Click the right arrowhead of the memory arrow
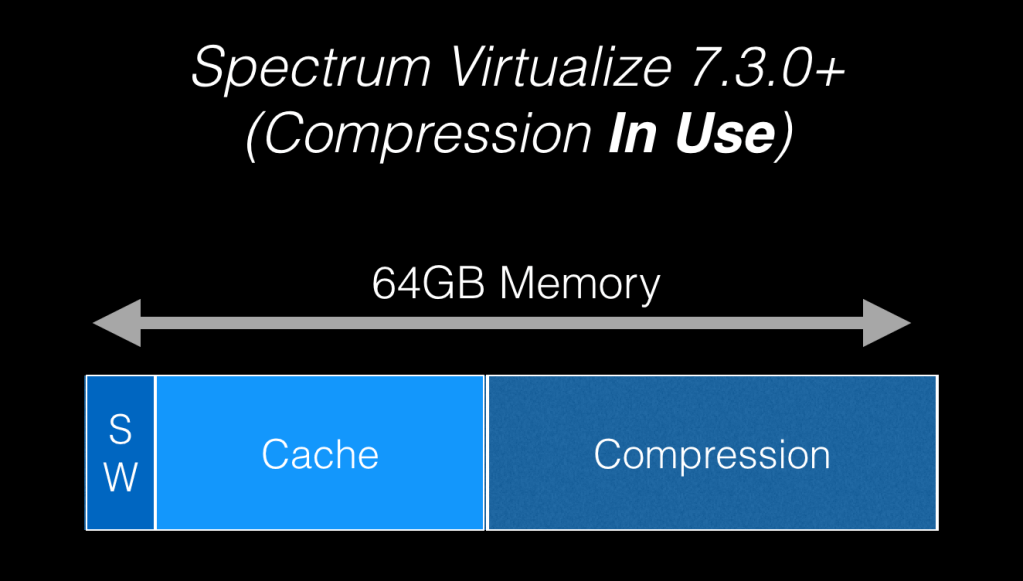The height and width of the screenshot is (581, 1023). click(x=886, y=323)
